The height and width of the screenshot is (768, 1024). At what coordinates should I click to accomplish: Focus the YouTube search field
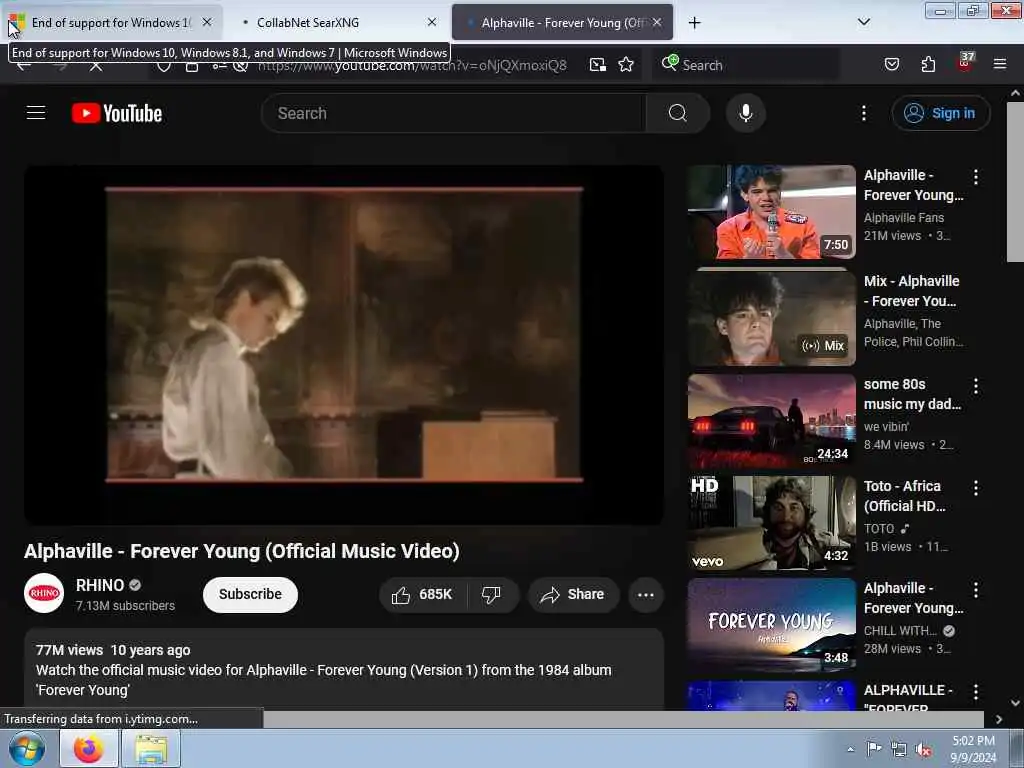click(x=454, y=113)
